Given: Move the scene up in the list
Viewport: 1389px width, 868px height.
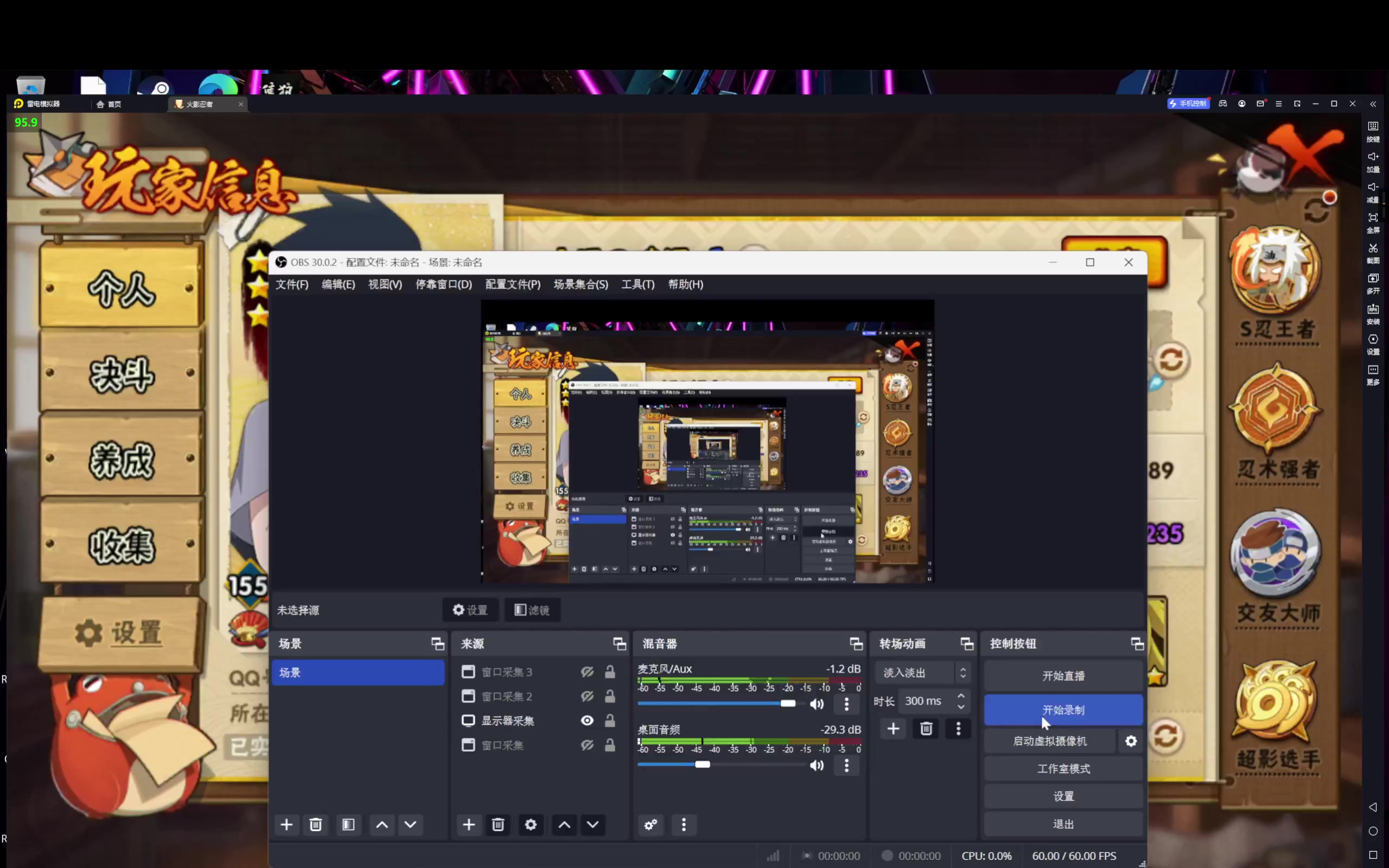Looking at the screenshot, I should [x=383, y=825].
